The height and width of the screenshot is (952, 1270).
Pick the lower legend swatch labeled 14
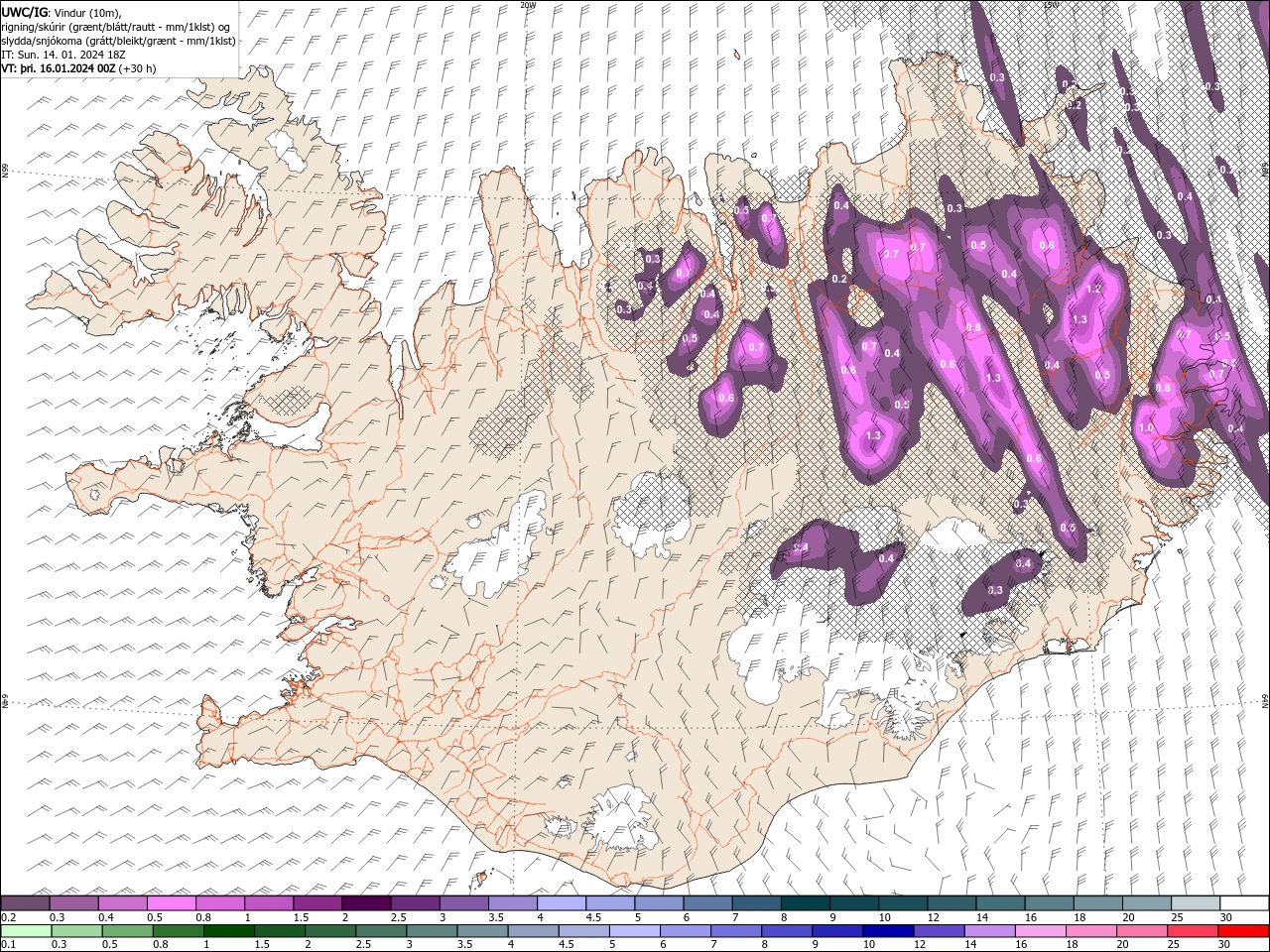(x=990, y=931)
